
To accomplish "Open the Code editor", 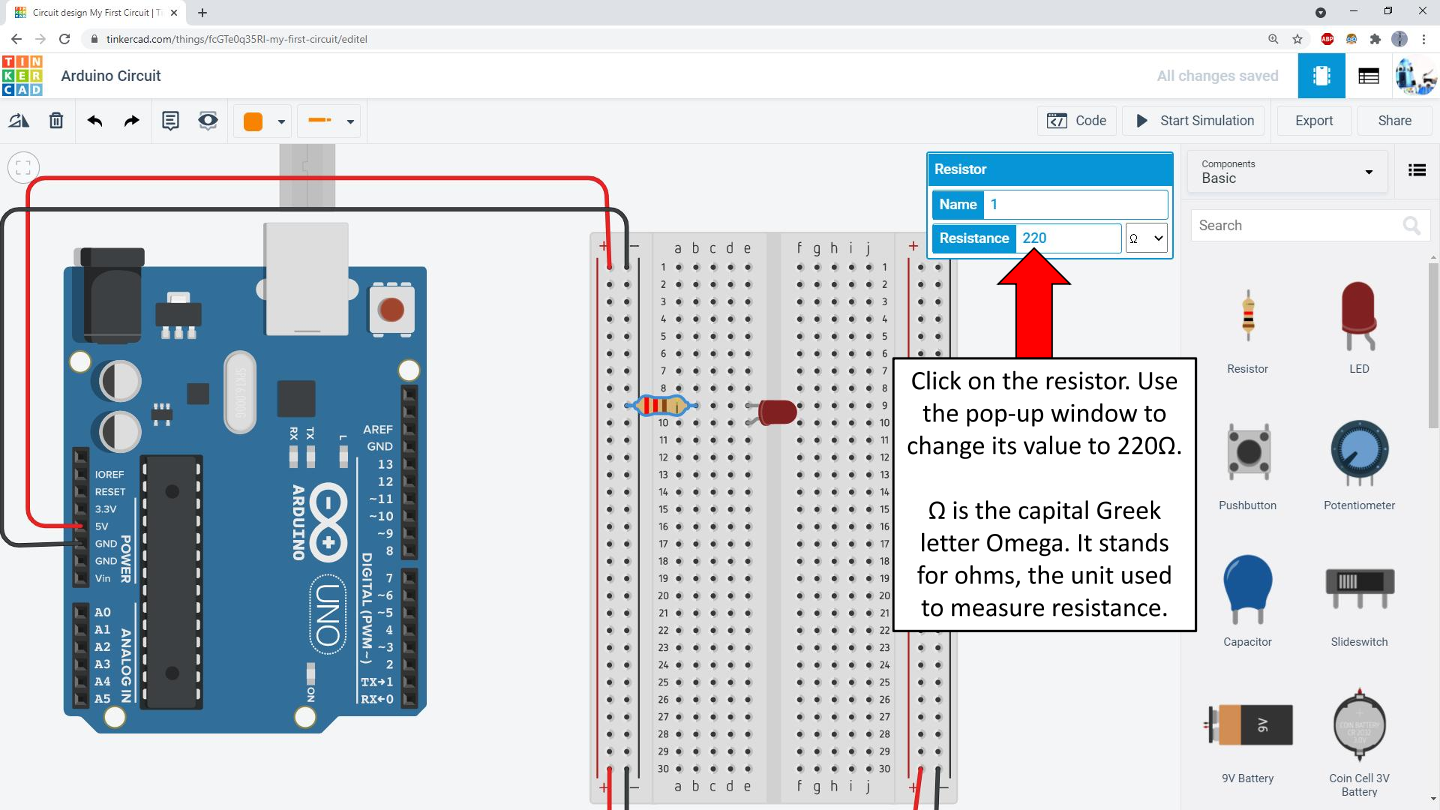I will [x=1077, y=120].
